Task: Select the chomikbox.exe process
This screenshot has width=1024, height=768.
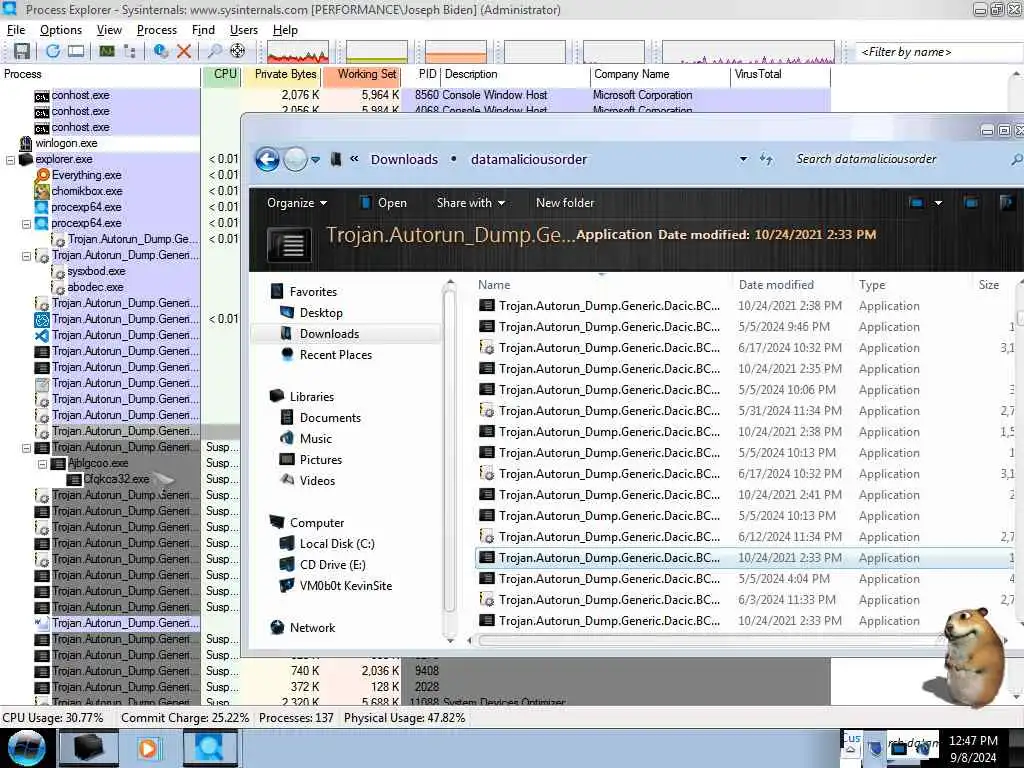Action: click(x=87, y=191)
